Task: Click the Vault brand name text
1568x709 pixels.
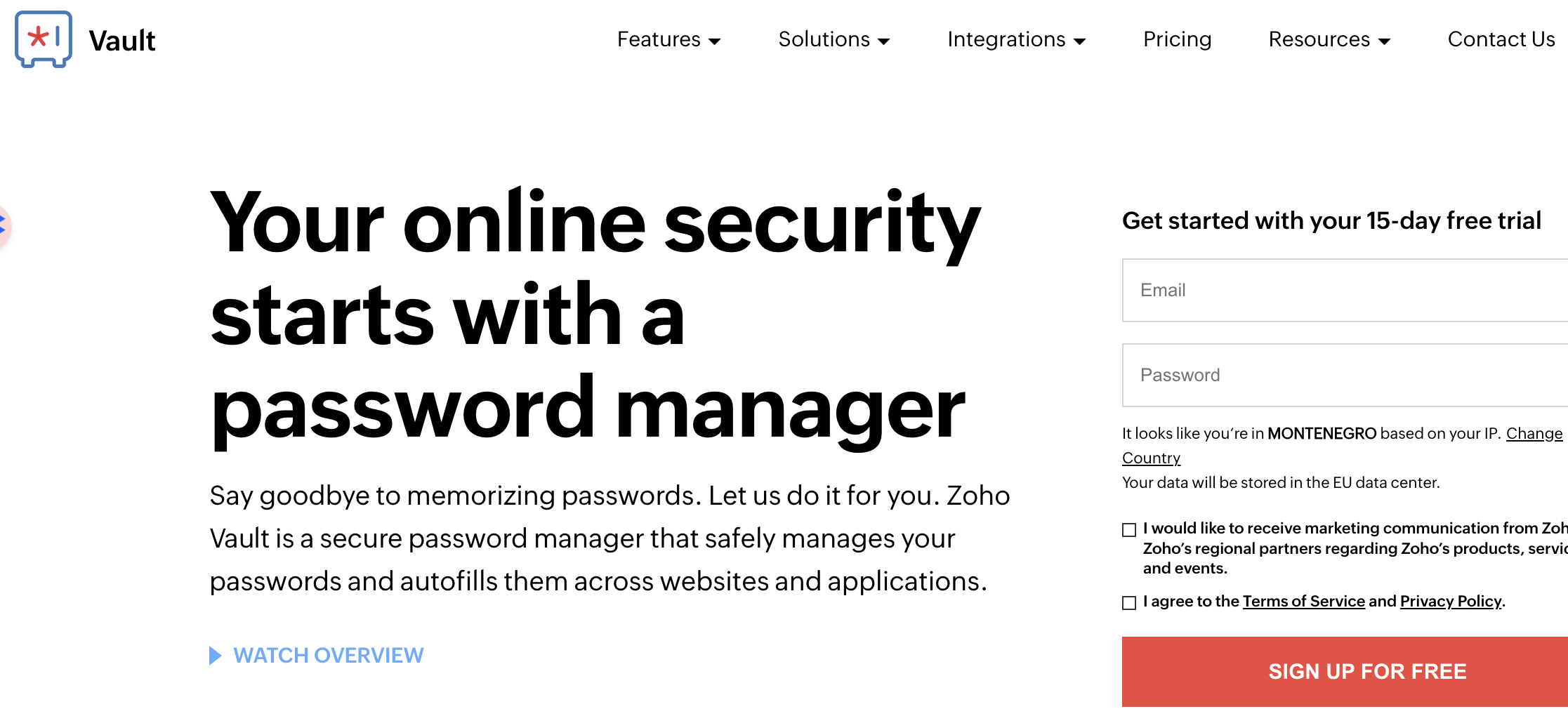Action: [122, 41]
